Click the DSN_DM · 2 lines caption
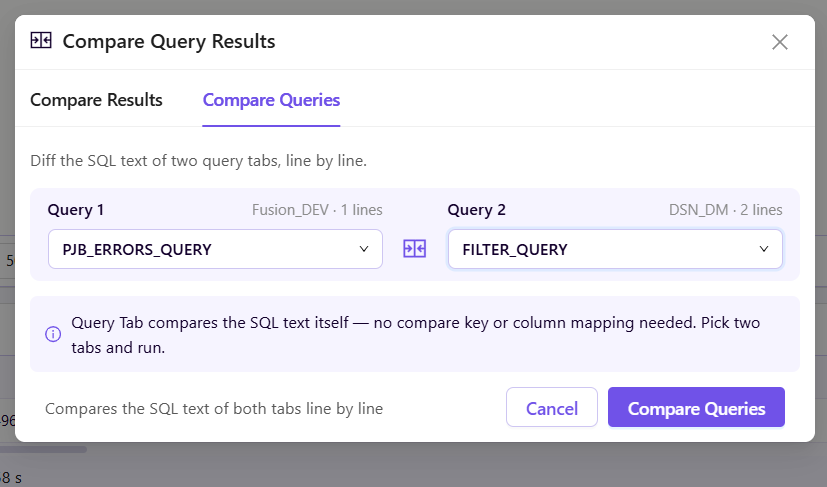This screenshot has height=487, width=827. tap(725, 210)
